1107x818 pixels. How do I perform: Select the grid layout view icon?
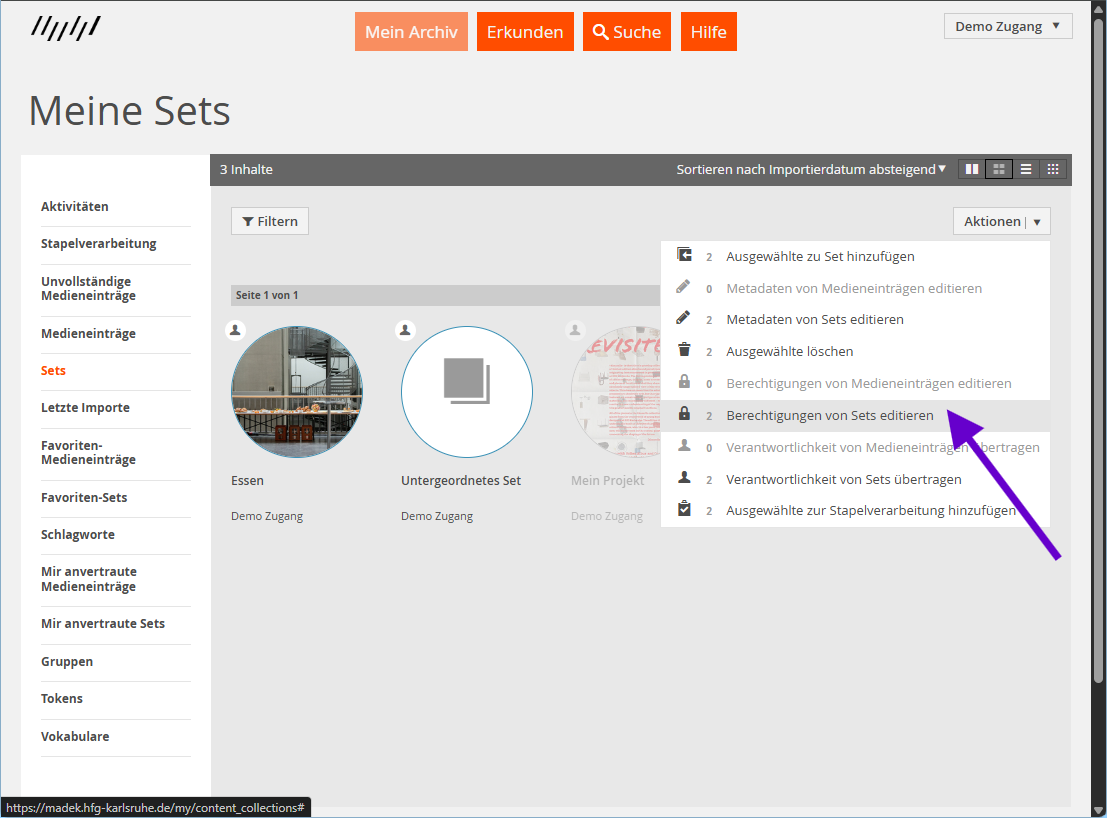point(998,169)
